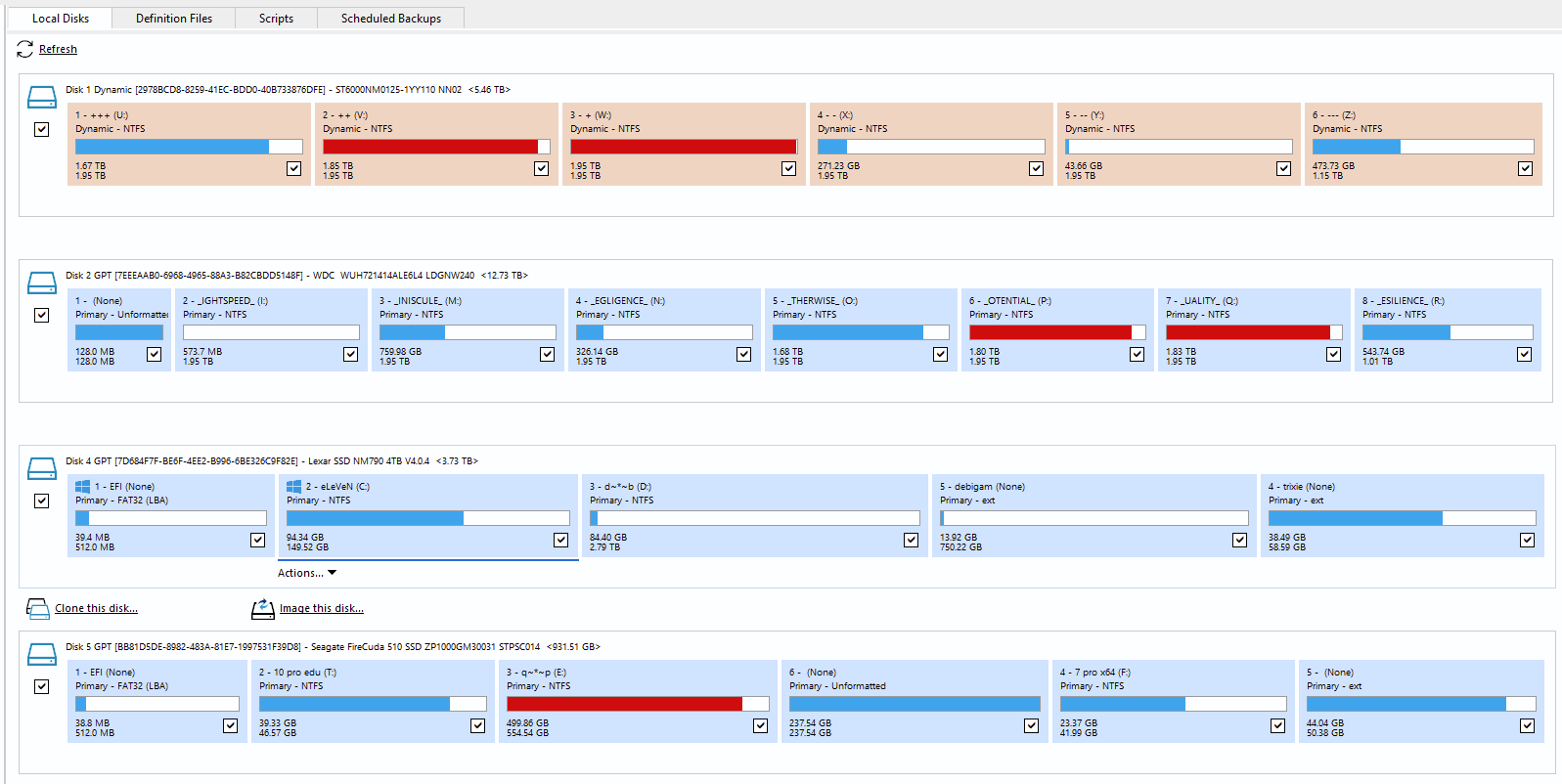Uncheck the q~*~p (E:) partition checkbox

760,725
